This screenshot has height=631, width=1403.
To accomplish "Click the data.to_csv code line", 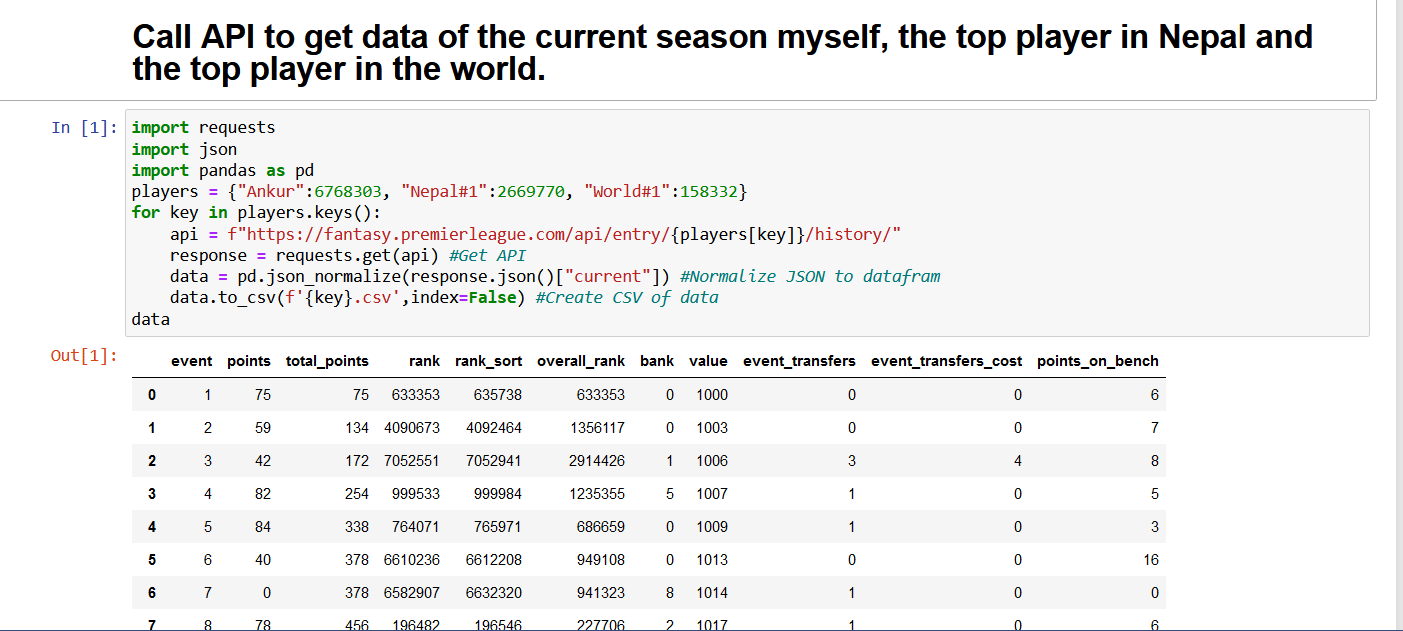I will (444, 297).
